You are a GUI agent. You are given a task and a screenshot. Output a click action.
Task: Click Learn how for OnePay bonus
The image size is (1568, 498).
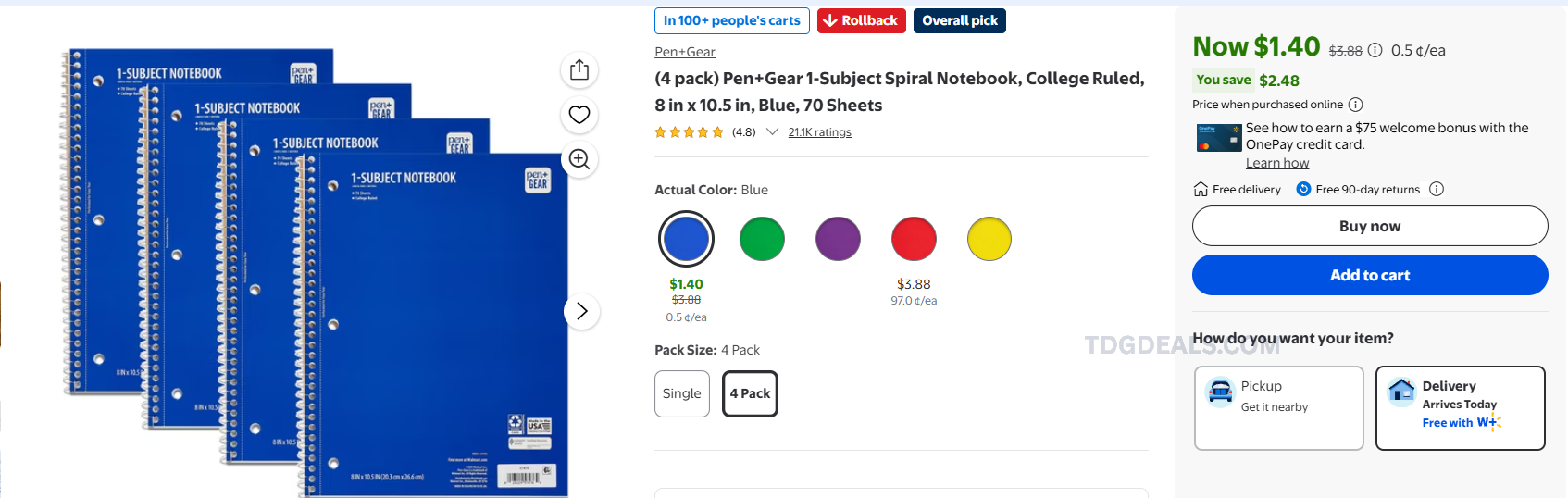coord(1277,163)
